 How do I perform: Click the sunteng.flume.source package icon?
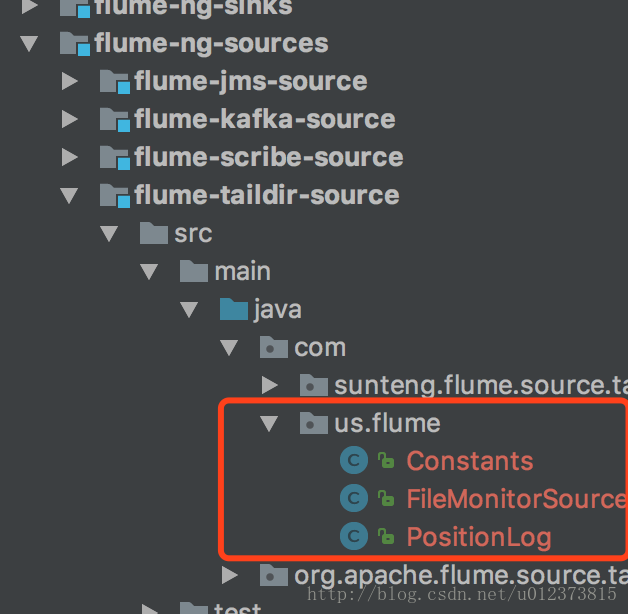click(314, 385)
